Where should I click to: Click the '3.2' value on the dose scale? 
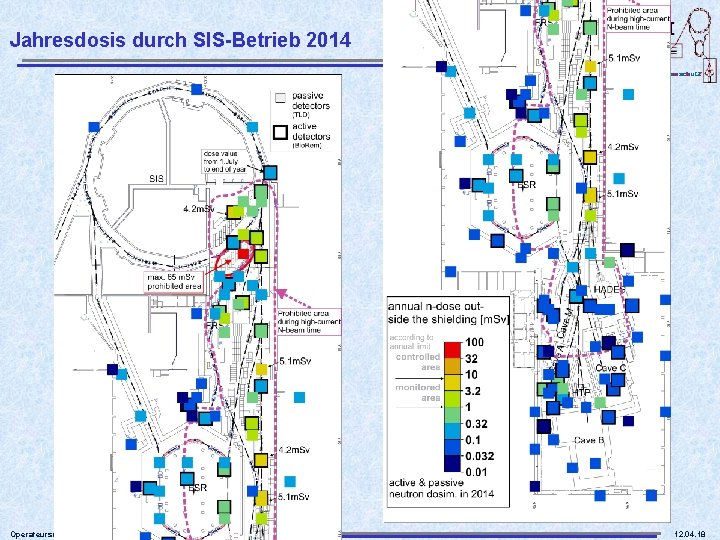[x=473, y=391]
